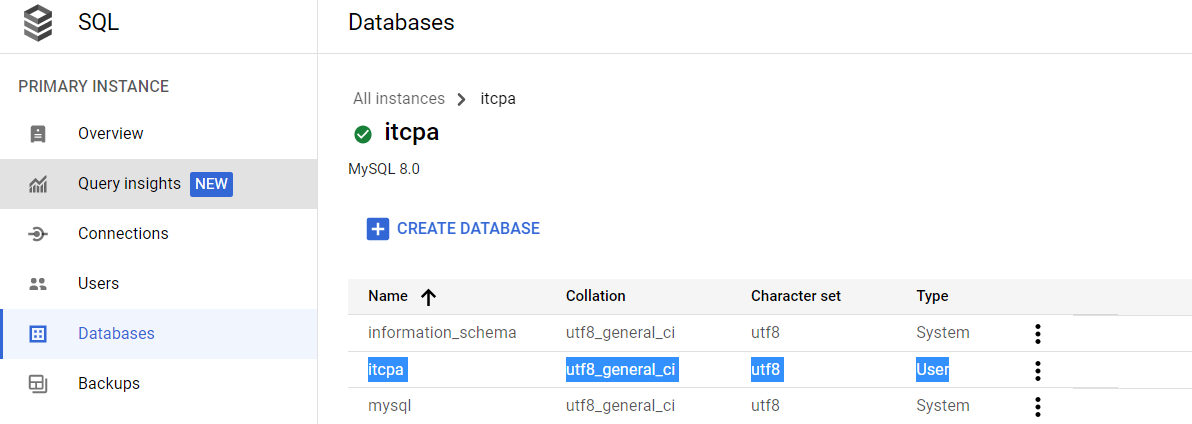Select the mysql database row name
This screenshot has height=424, width=1192.
coord(389,406)
